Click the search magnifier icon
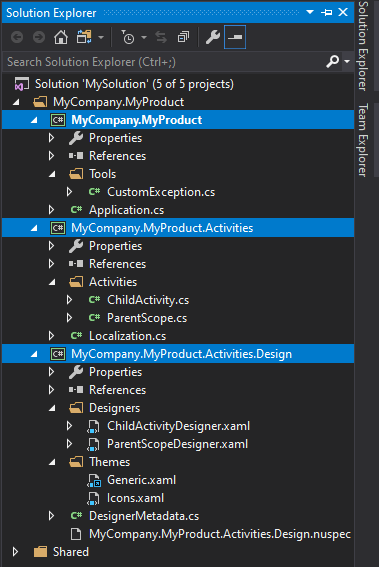This screenshot has height=567, width=379. click(333, 61)
